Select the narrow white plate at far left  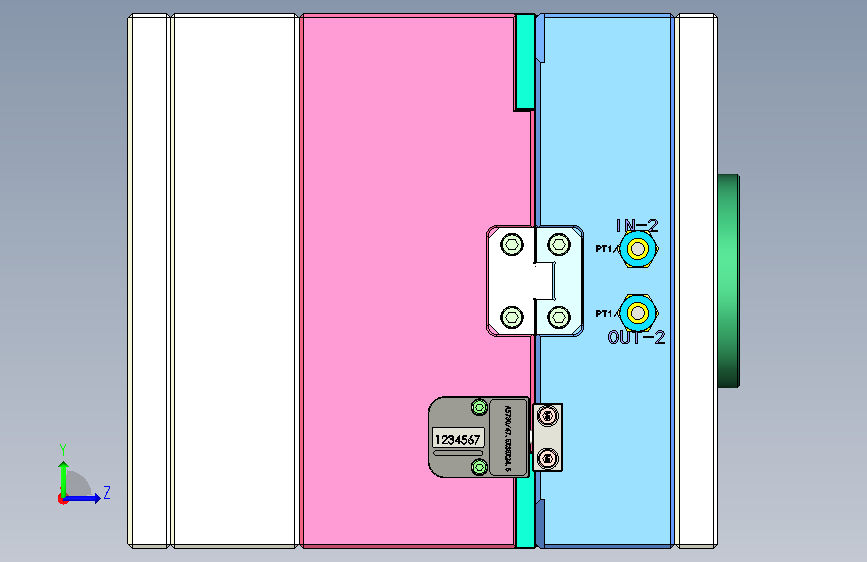pyautogui.click(x=148, y=281)
